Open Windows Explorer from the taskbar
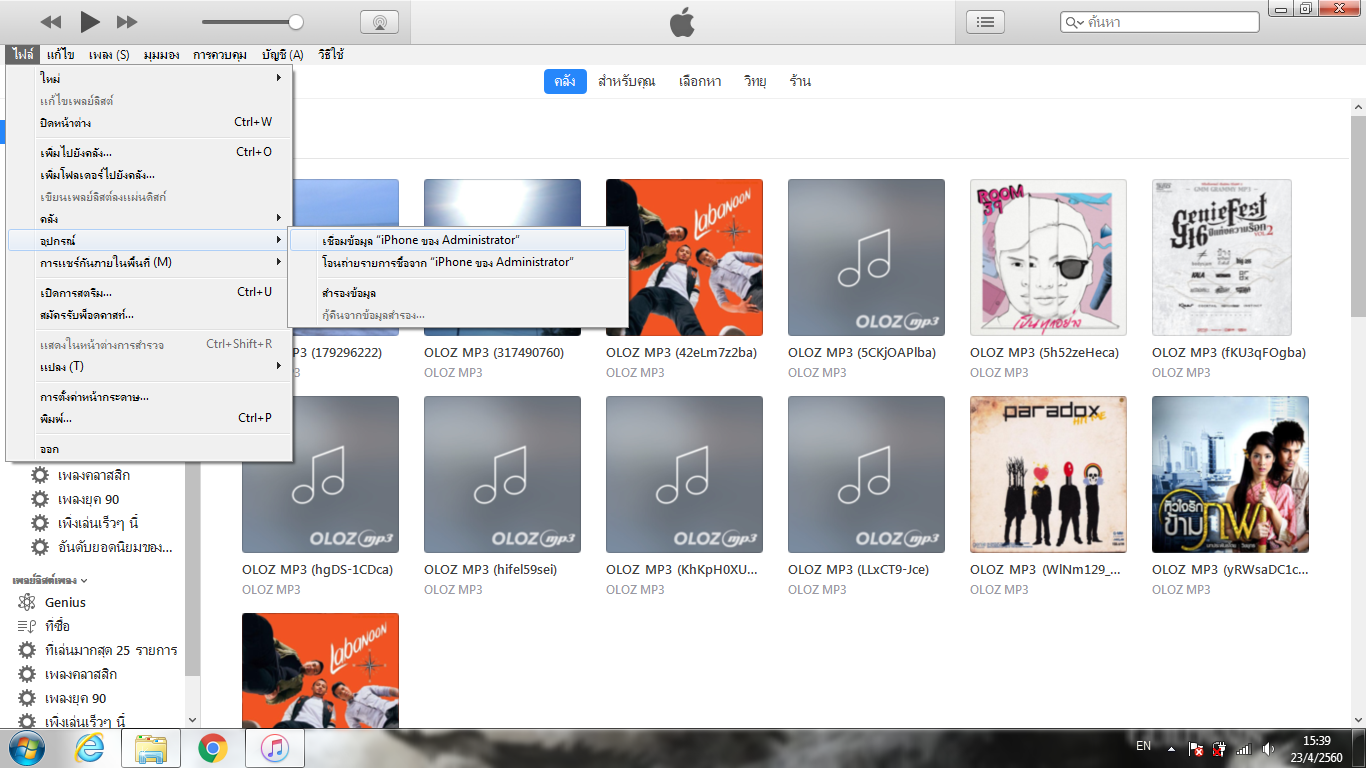The height and width of the screenshot is (768, 1366). point(151,748)
